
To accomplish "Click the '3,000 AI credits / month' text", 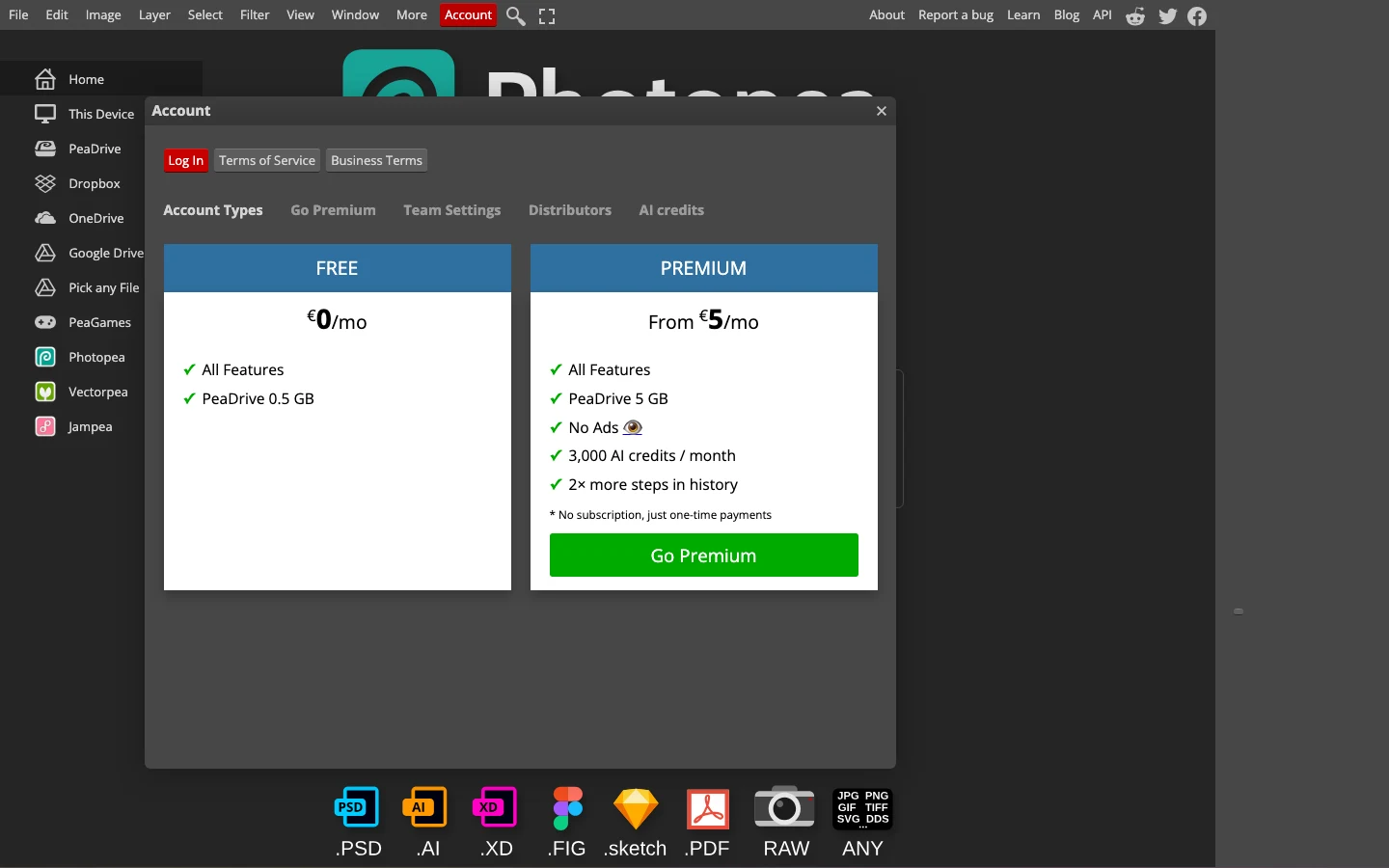I will tap(652, 455).
